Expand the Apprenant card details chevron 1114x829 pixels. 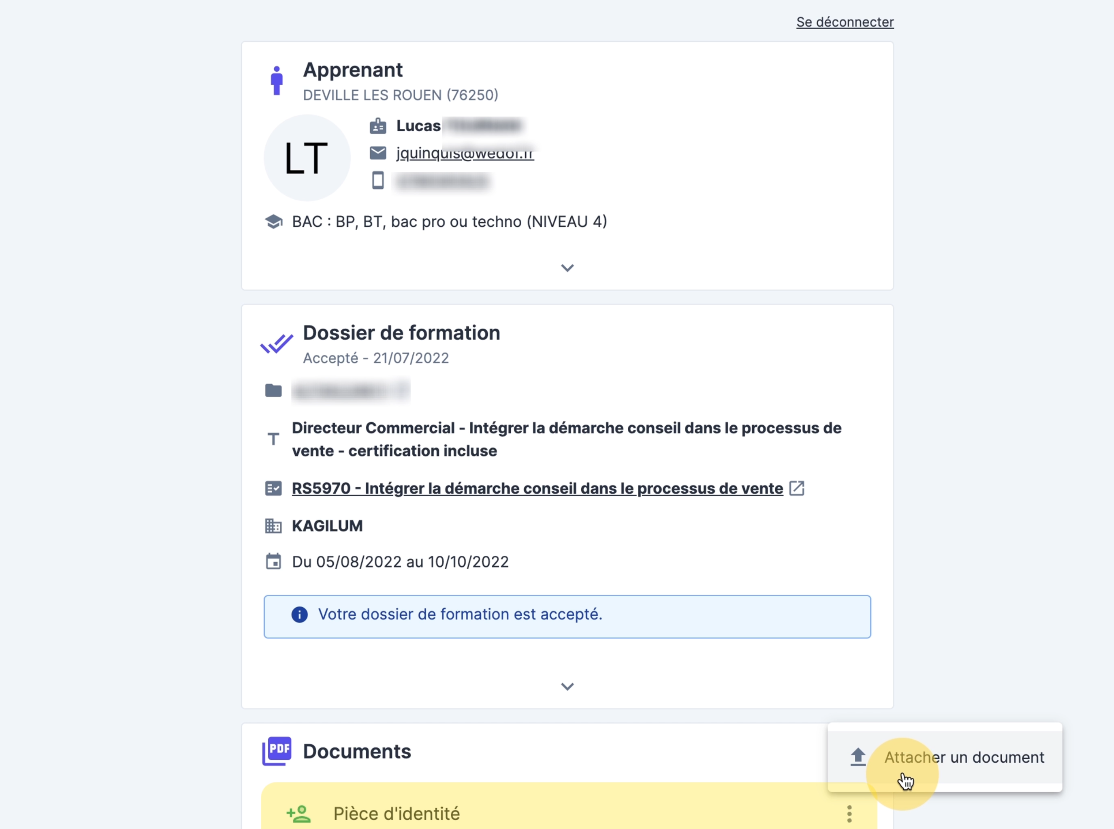(567, 268)
